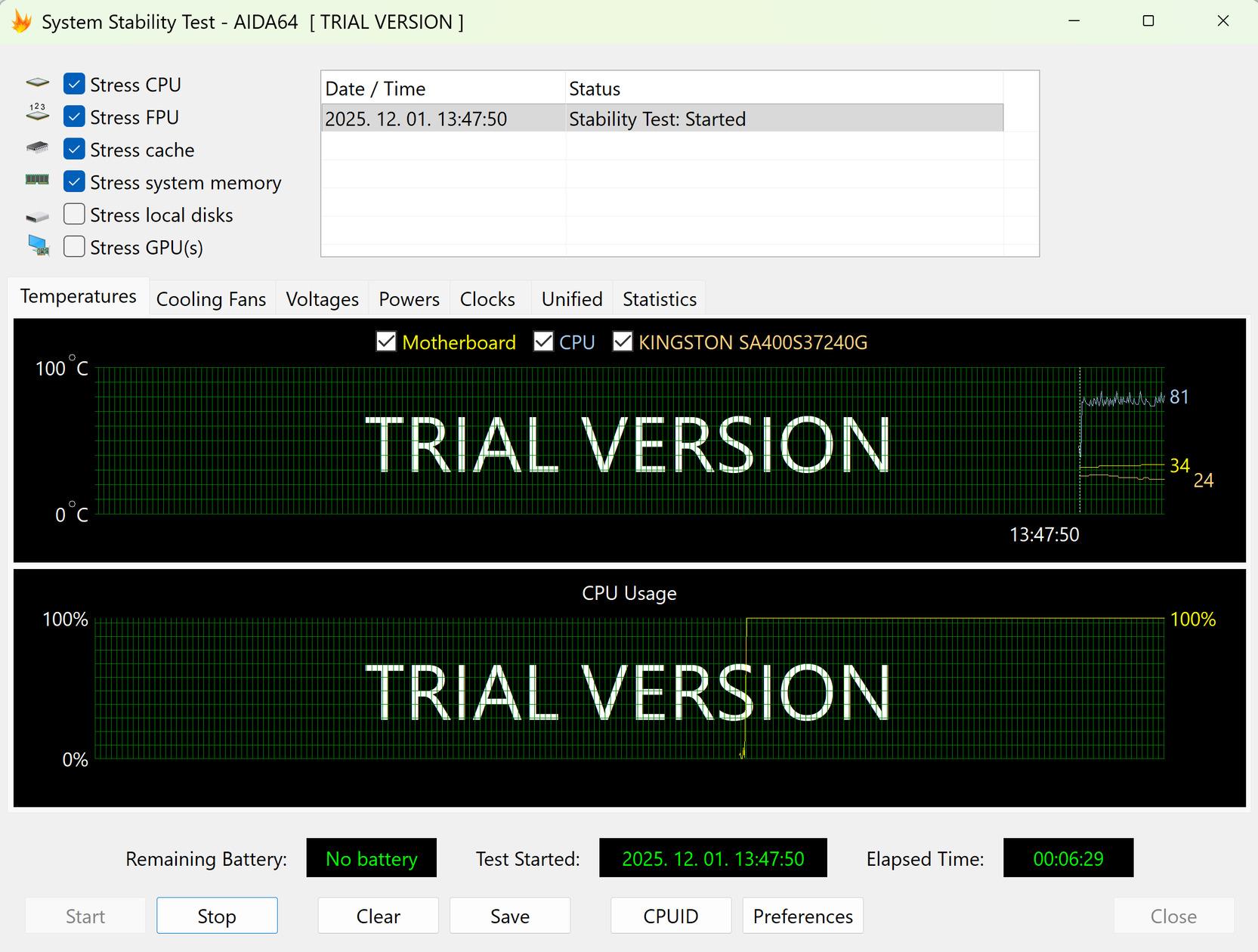Click the motherboard temperature value 34
This screenshot has width=1258, height=952.
(x=1179, y=465)
